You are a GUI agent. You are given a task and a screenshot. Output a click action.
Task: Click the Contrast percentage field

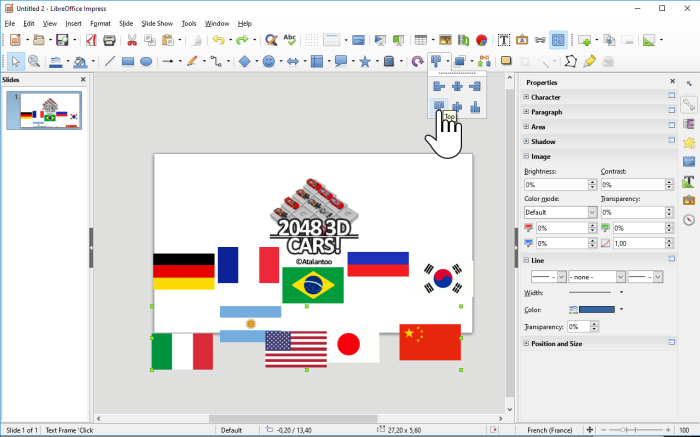point(633,184)
